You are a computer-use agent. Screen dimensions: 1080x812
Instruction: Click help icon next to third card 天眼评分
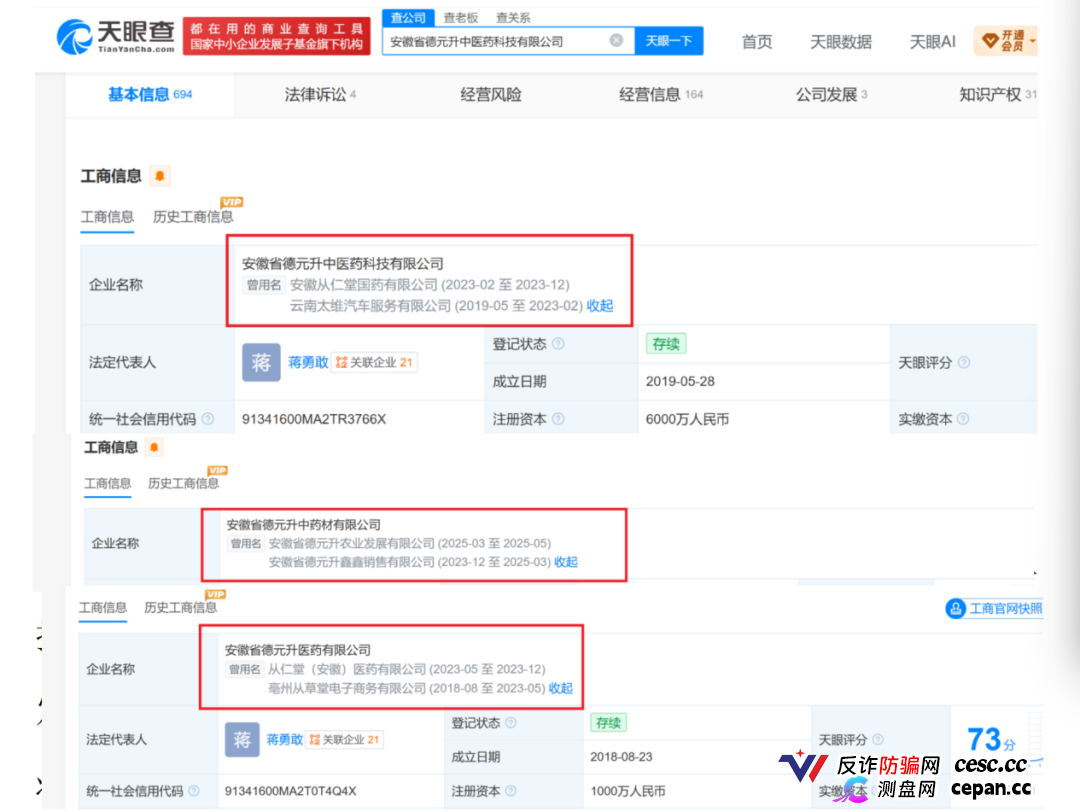(x=878, y=740)
